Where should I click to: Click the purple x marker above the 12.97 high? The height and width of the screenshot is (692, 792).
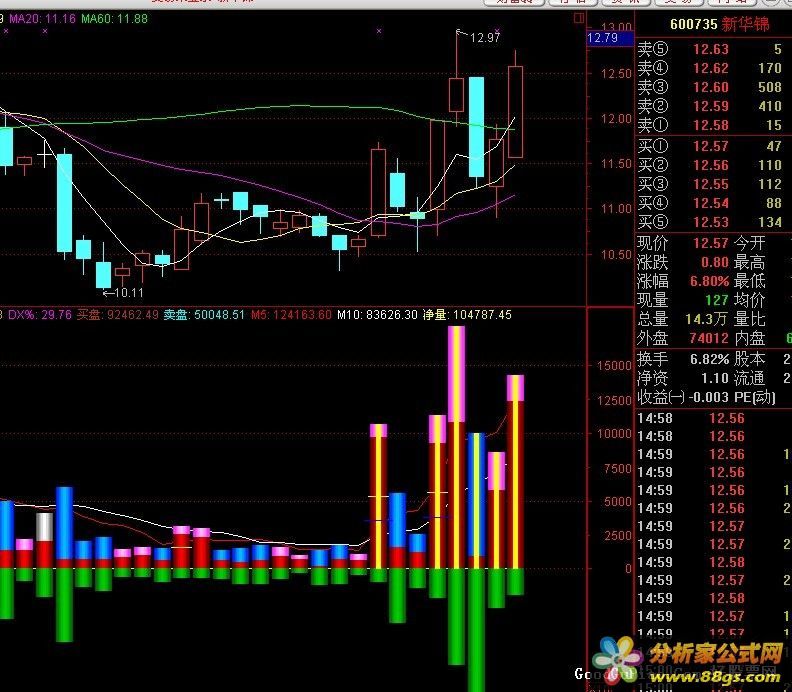[497, 31]
